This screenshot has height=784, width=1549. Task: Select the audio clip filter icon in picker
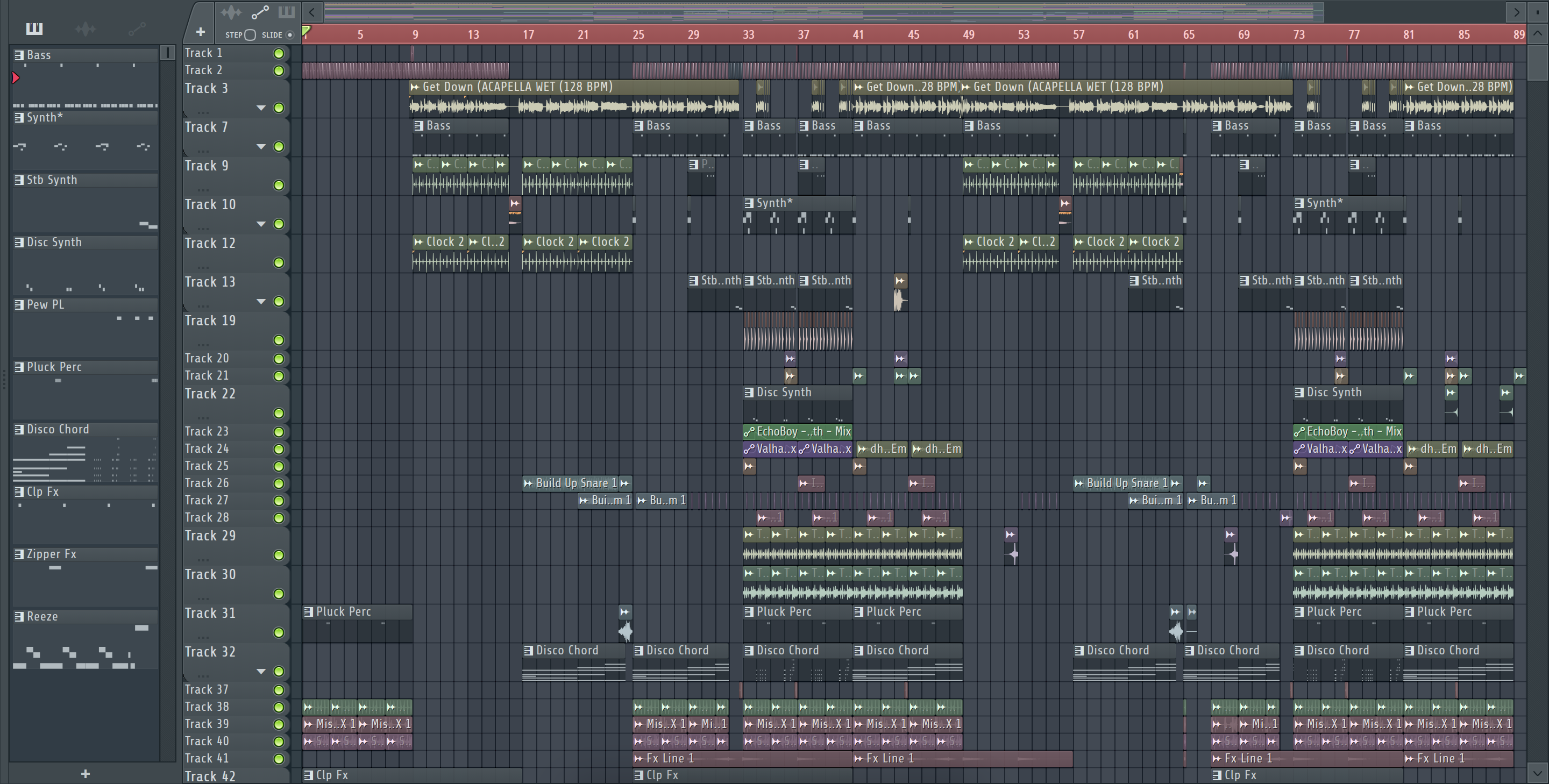tap(86, 28)
